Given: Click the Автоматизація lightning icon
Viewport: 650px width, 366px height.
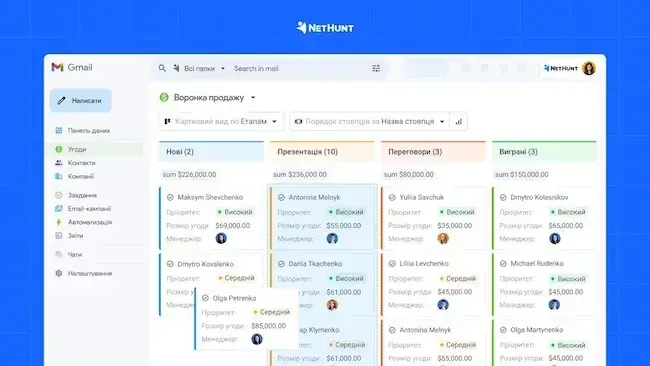Looking at the screenshot, I should click(x=59, y=222).
